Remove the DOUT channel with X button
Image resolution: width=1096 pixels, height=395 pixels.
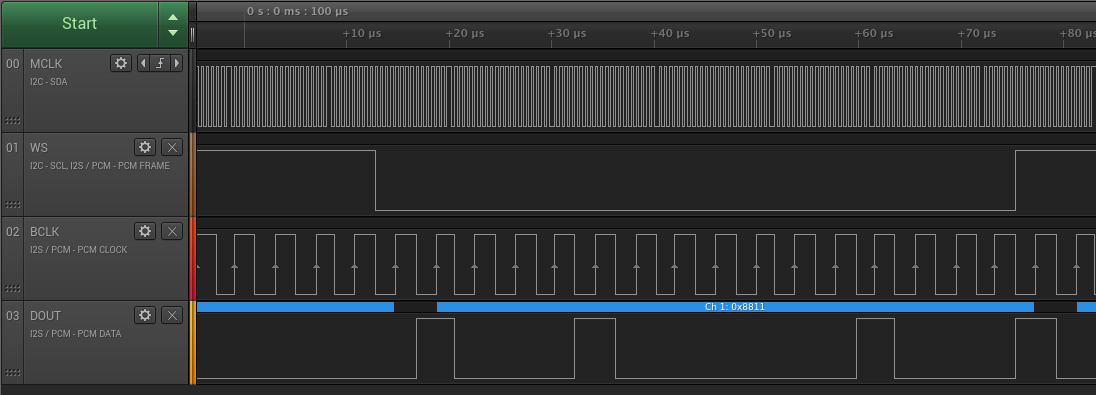(x=172, y=315)
